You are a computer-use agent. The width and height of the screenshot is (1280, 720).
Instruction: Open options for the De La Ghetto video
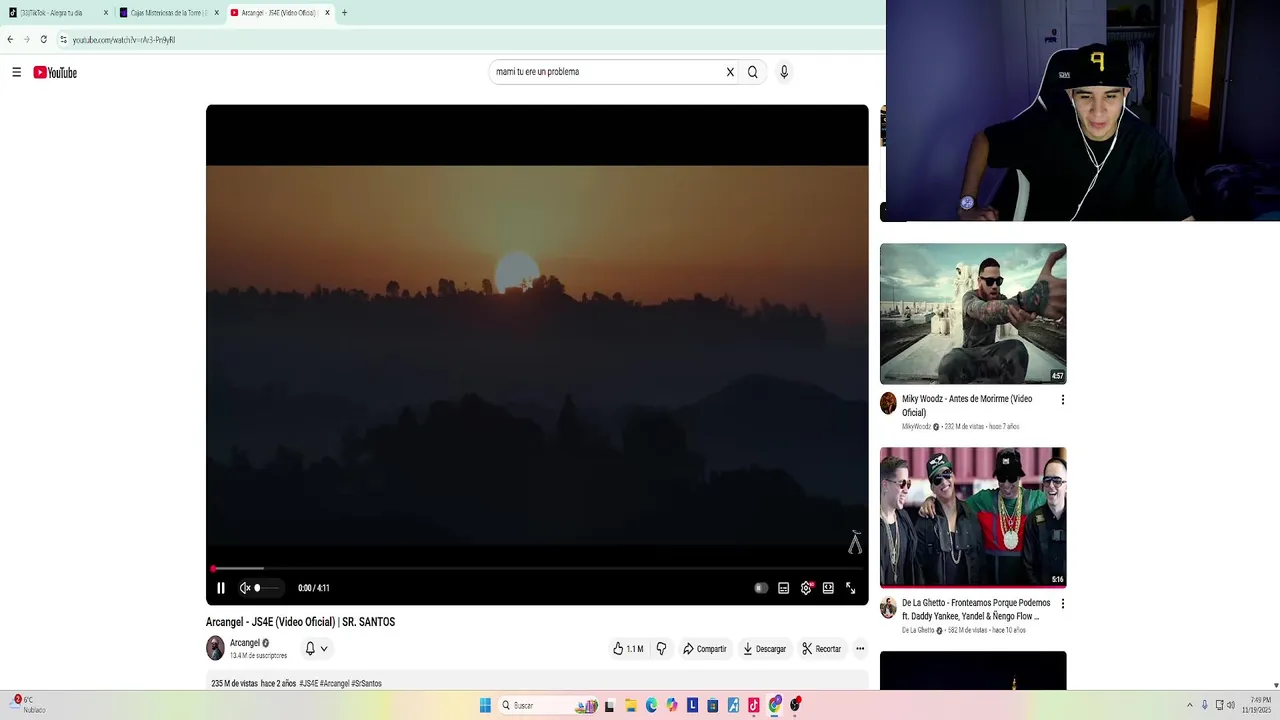pyautogui.click(x=1062, y=604)
